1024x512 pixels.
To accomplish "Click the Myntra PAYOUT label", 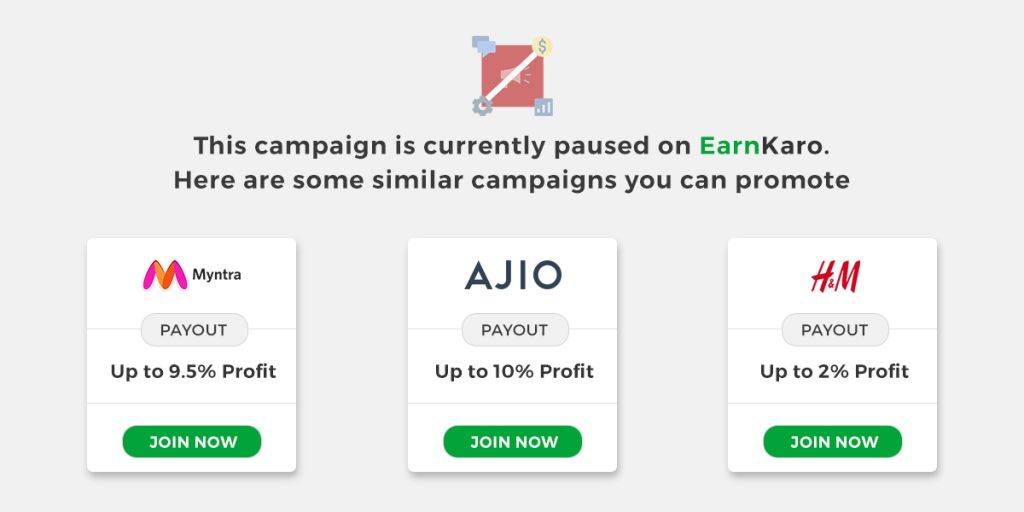I will click(194, 330).
